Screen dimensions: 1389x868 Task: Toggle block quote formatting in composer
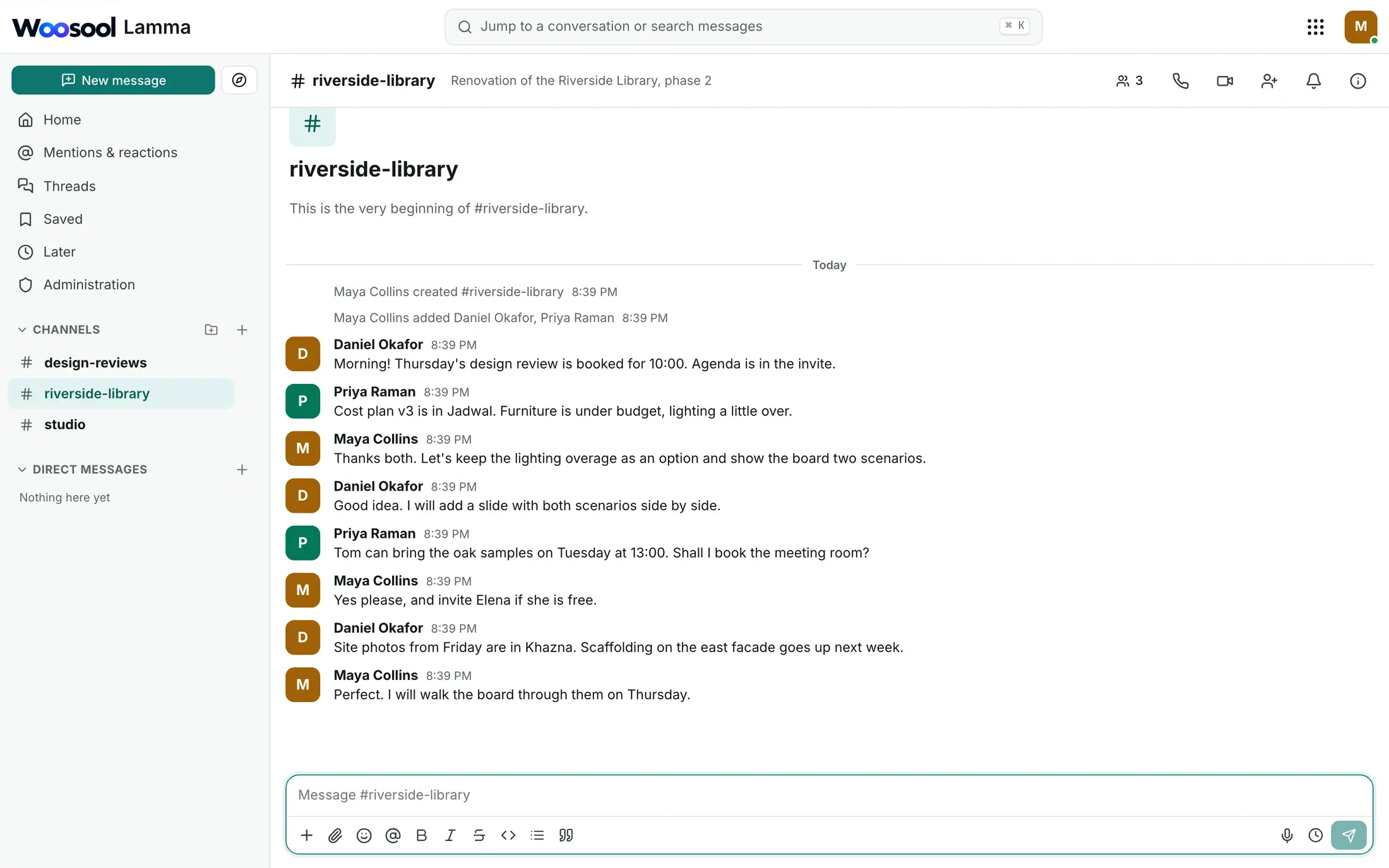[566, 835]
